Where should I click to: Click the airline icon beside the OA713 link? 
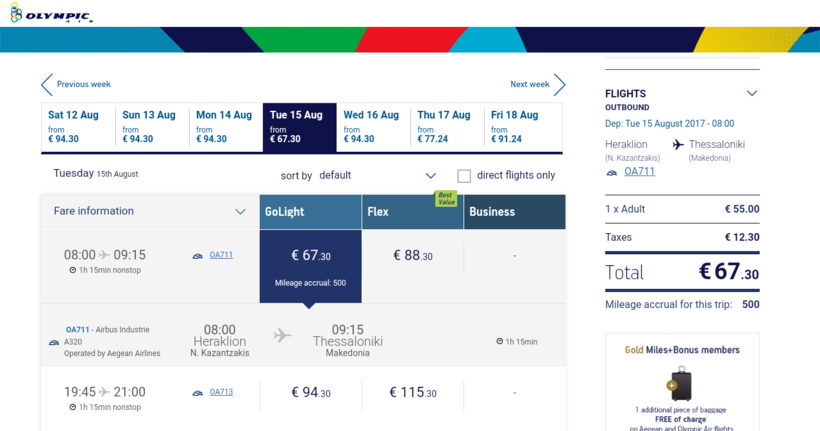point(197,392)
